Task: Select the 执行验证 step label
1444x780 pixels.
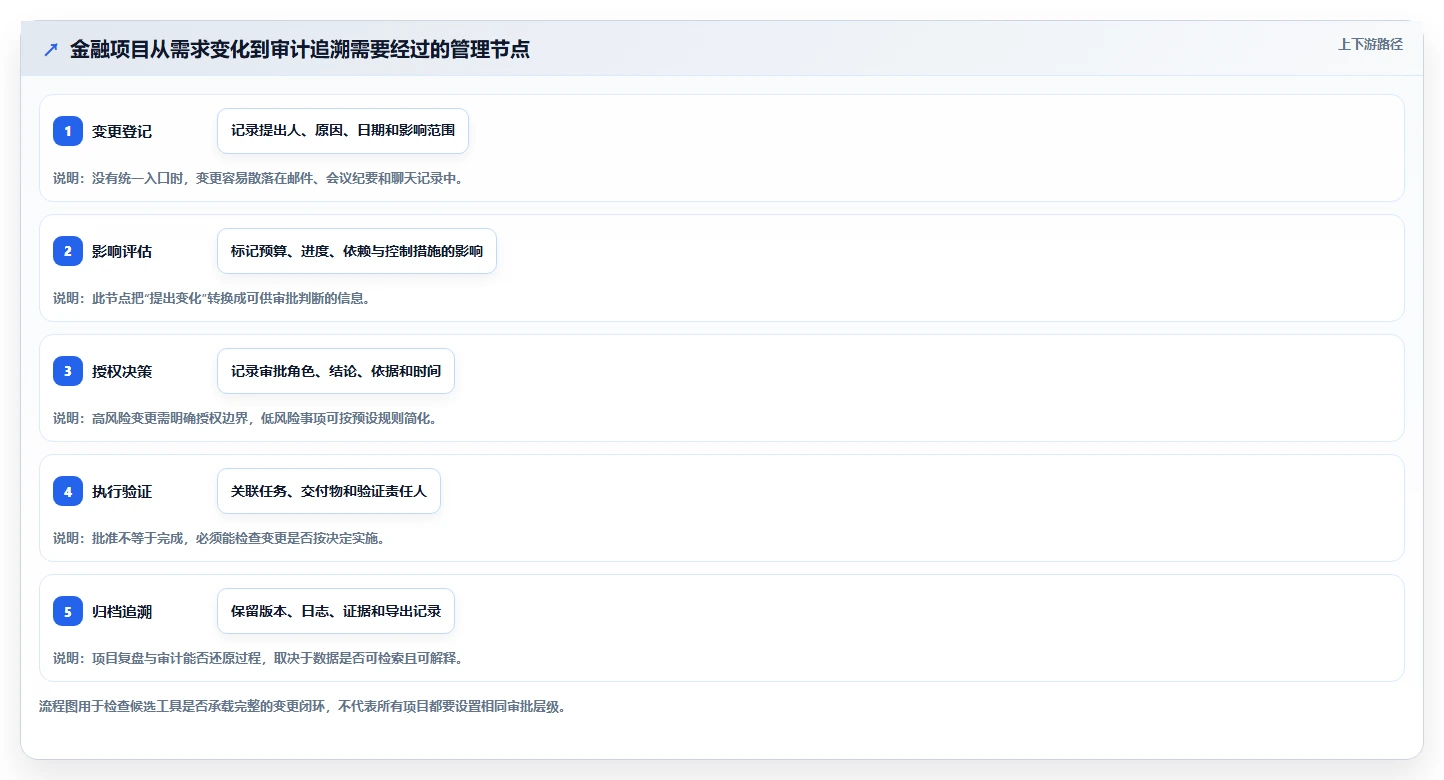Action: click(x=122, y=491)
